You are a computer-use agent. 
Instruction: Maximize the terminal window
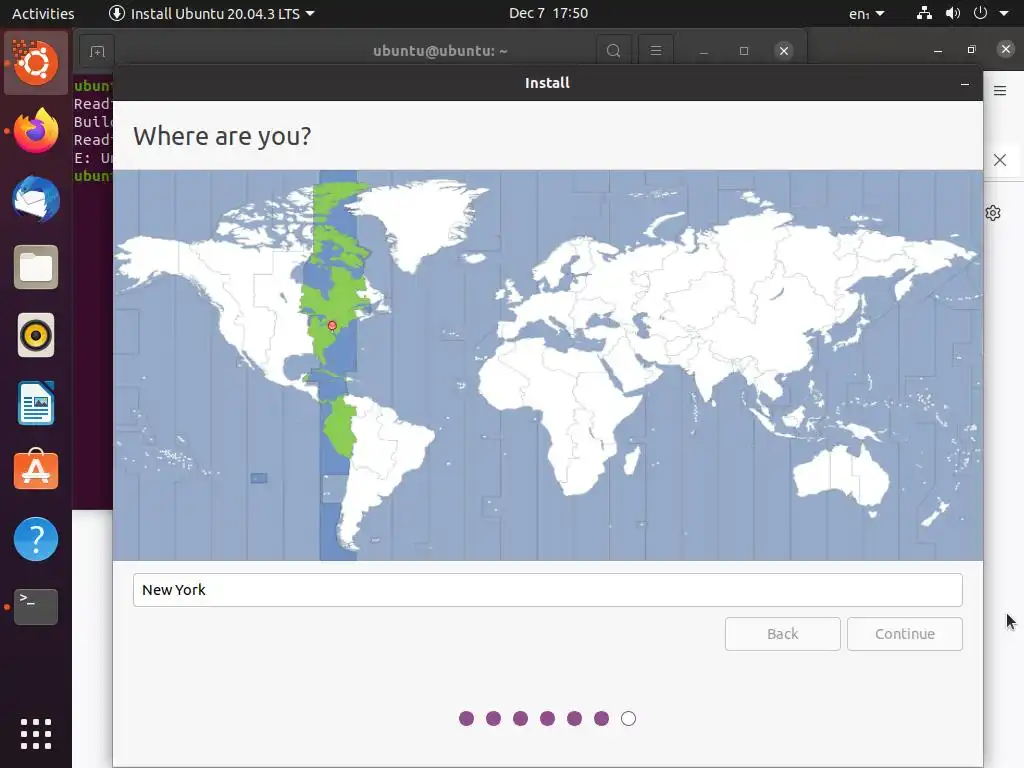click(x=744, y=51)
